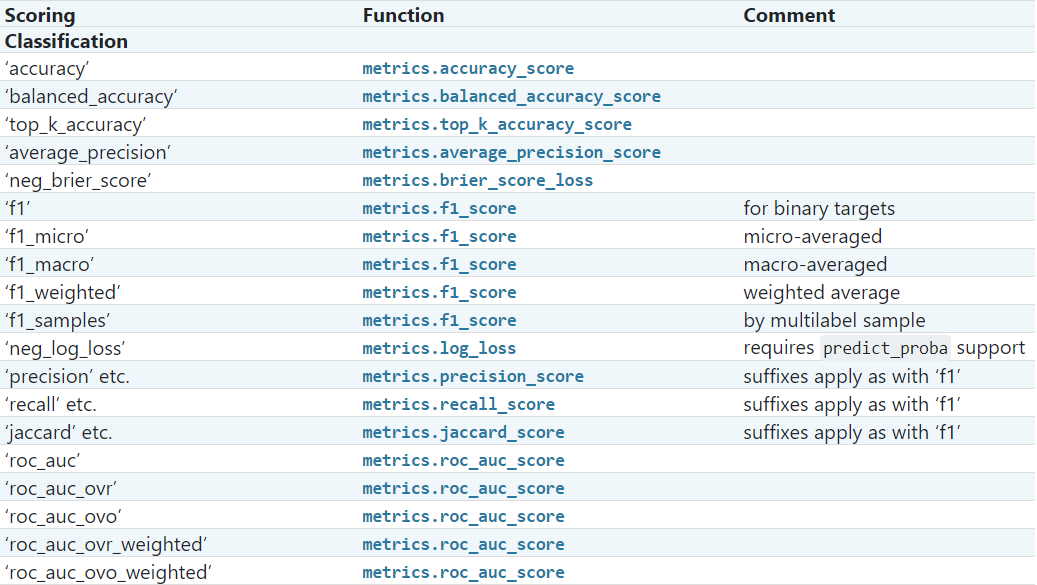Select the Classification section heading
The width and height of the screenshot is (1037, 585).
tap(66, 41)
